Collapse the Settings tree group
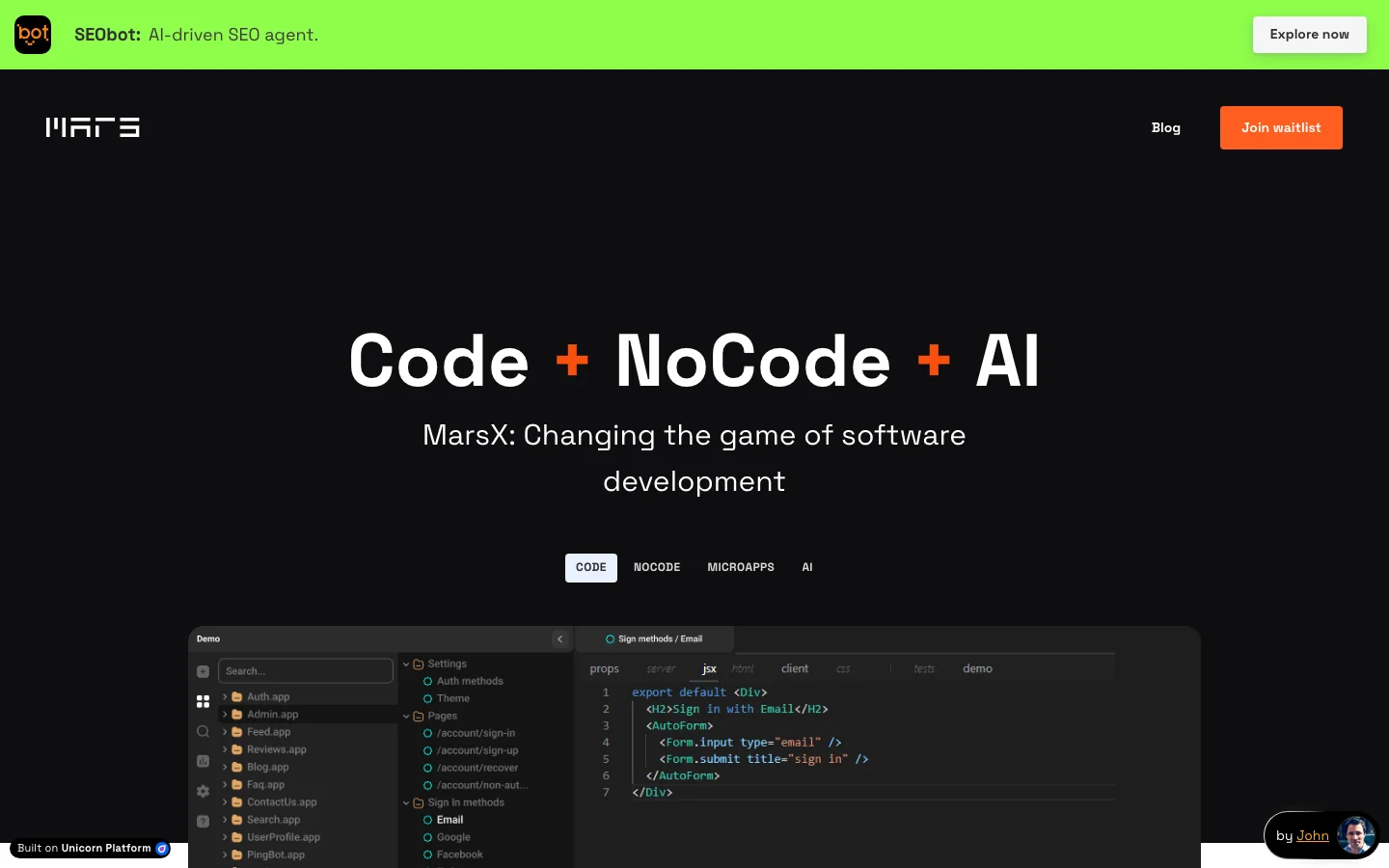This screenshot has width=1389, height=868. (x=406, y=664)
